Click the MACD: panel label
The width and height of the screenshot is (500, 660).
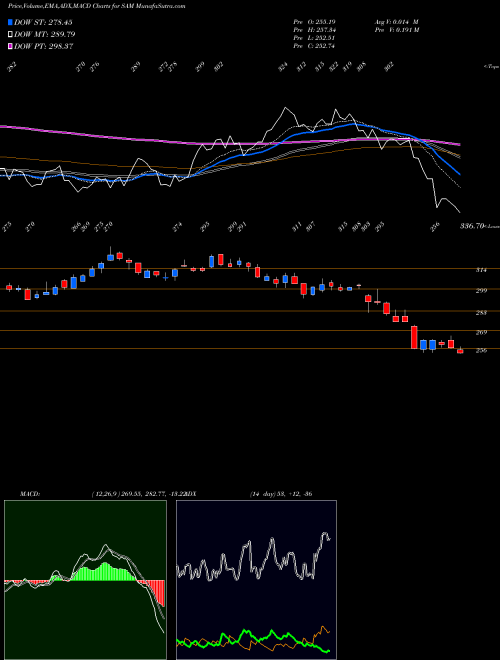tap(29, 494)
